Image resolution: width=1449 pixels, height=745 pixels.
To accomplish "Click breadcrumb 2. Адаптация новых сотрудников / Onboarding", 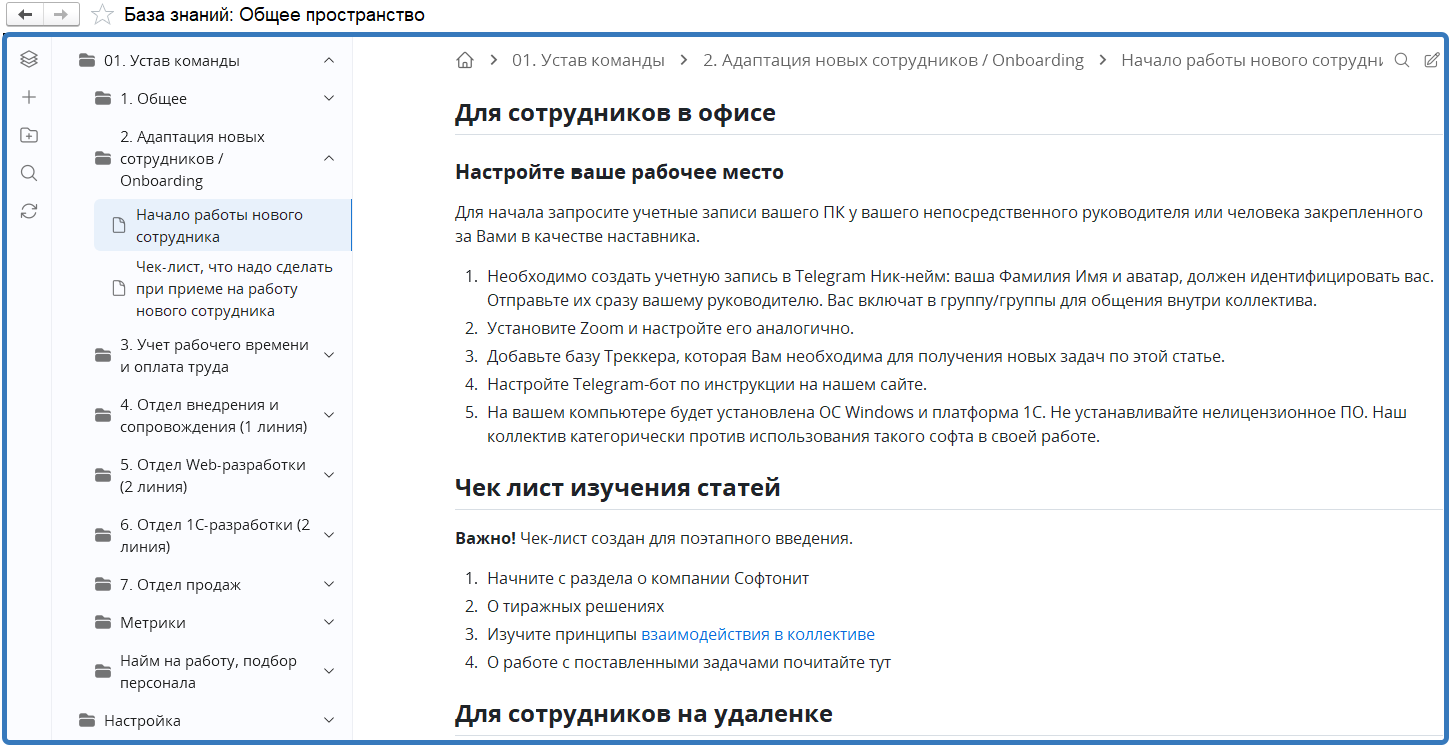I will 893,60.
